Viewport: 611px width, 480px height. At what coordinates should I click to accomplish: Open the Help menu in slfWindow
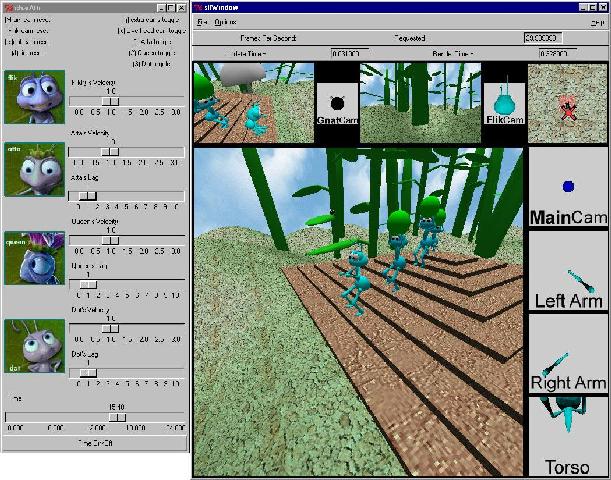pos(597,23)
